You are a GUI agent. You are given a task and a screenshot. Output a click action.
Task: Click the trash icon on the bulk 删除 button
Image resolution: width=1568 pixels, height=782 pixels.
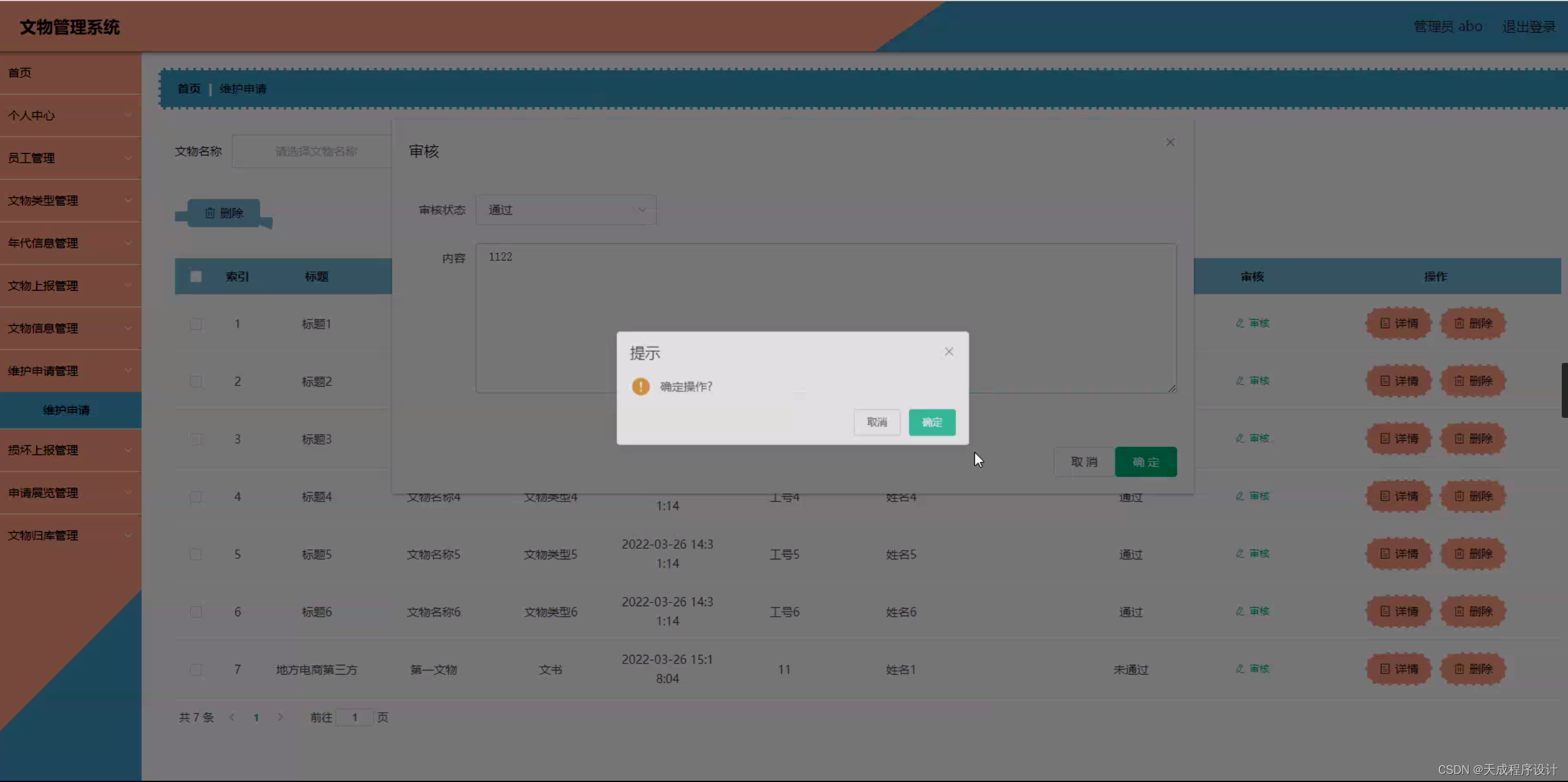(210, 213)
